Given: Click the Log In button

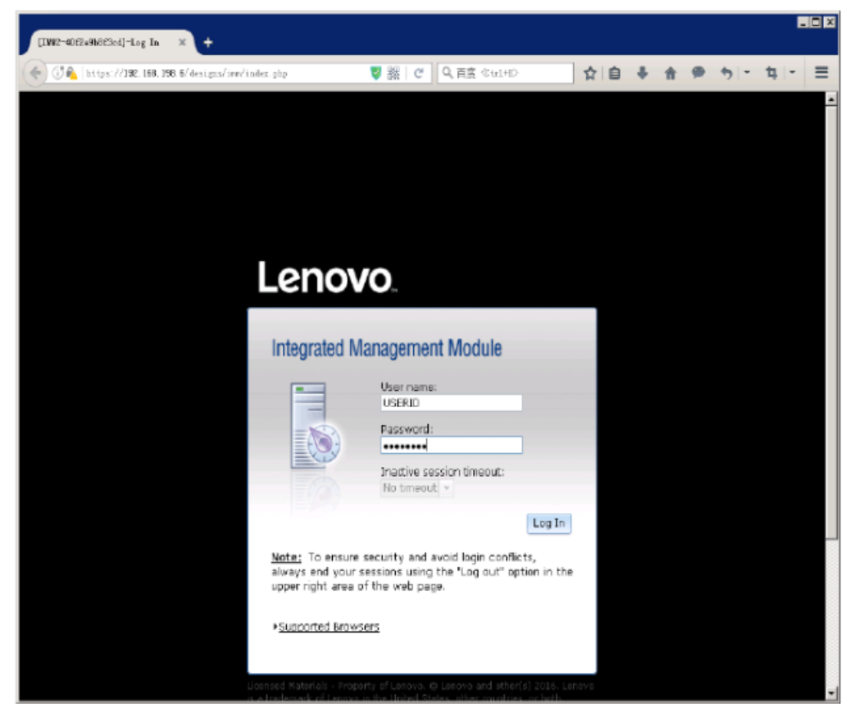Looking at the screenshot, I should [549, 523].
